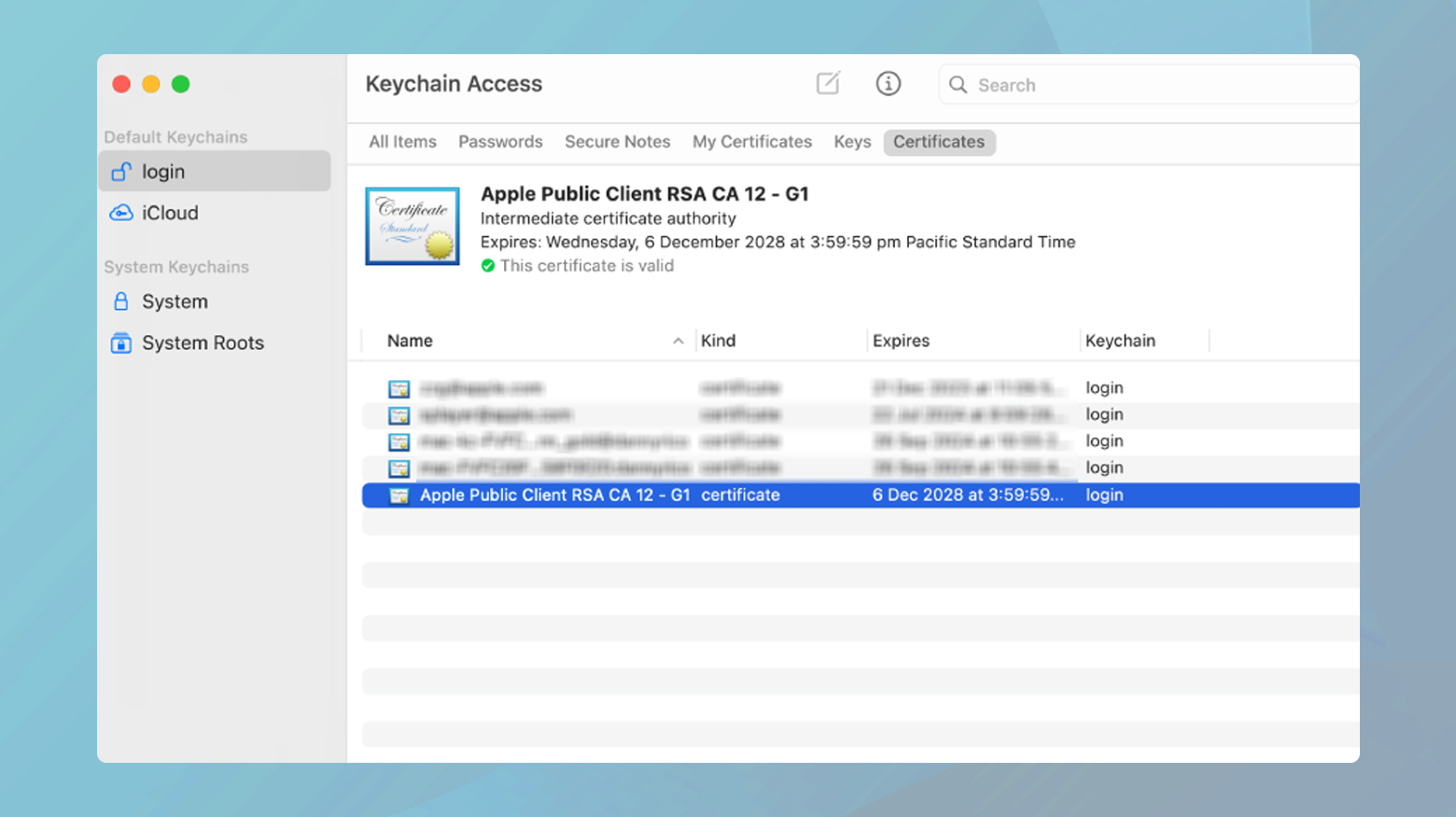Open the Get Info circled-i toolbar icon
The height and width of the screenshot is (817, 1456).
click(x=888, y=83)
